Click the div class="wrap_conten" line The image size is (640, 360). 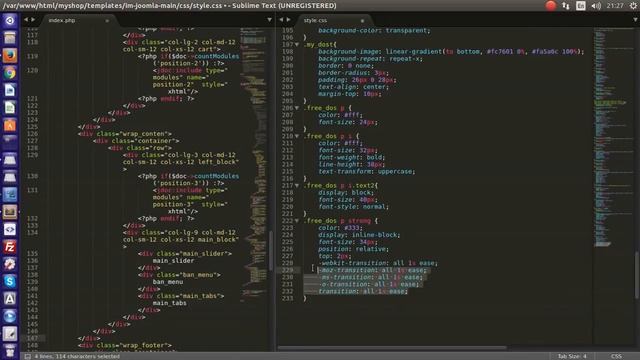125,134
